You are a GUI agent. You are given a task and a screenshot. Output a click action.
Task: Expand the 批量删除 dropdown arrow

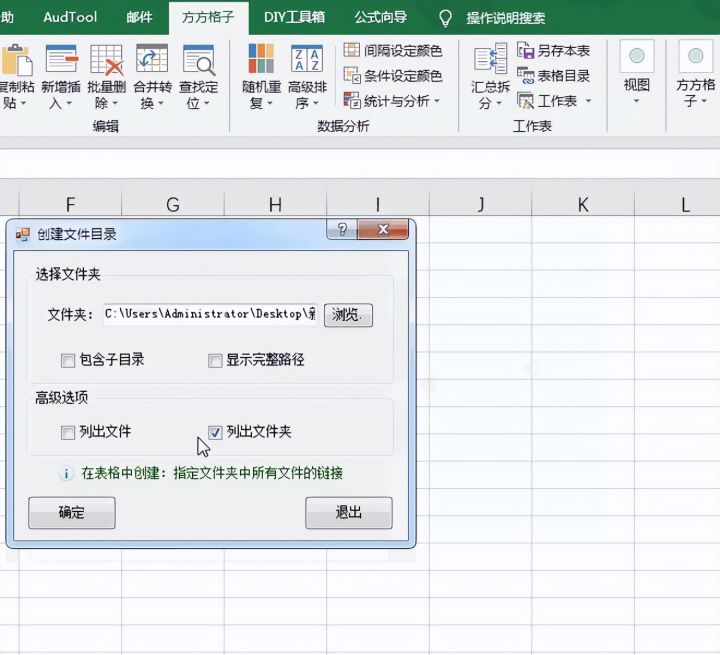pos(115,104)
